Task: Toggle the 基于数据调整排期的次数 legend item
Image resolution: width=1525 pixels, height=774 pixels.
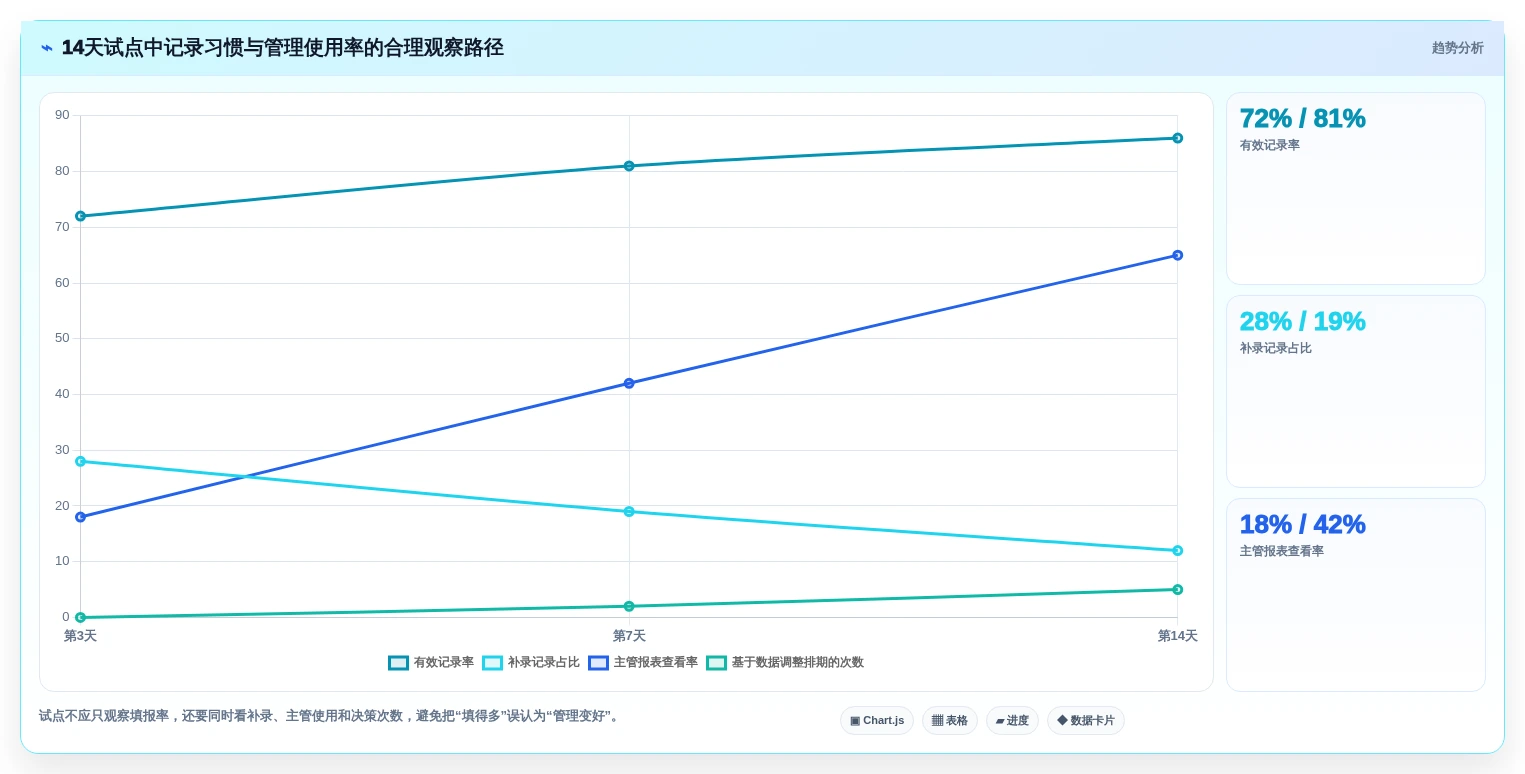Action: [x=785, y=663]
